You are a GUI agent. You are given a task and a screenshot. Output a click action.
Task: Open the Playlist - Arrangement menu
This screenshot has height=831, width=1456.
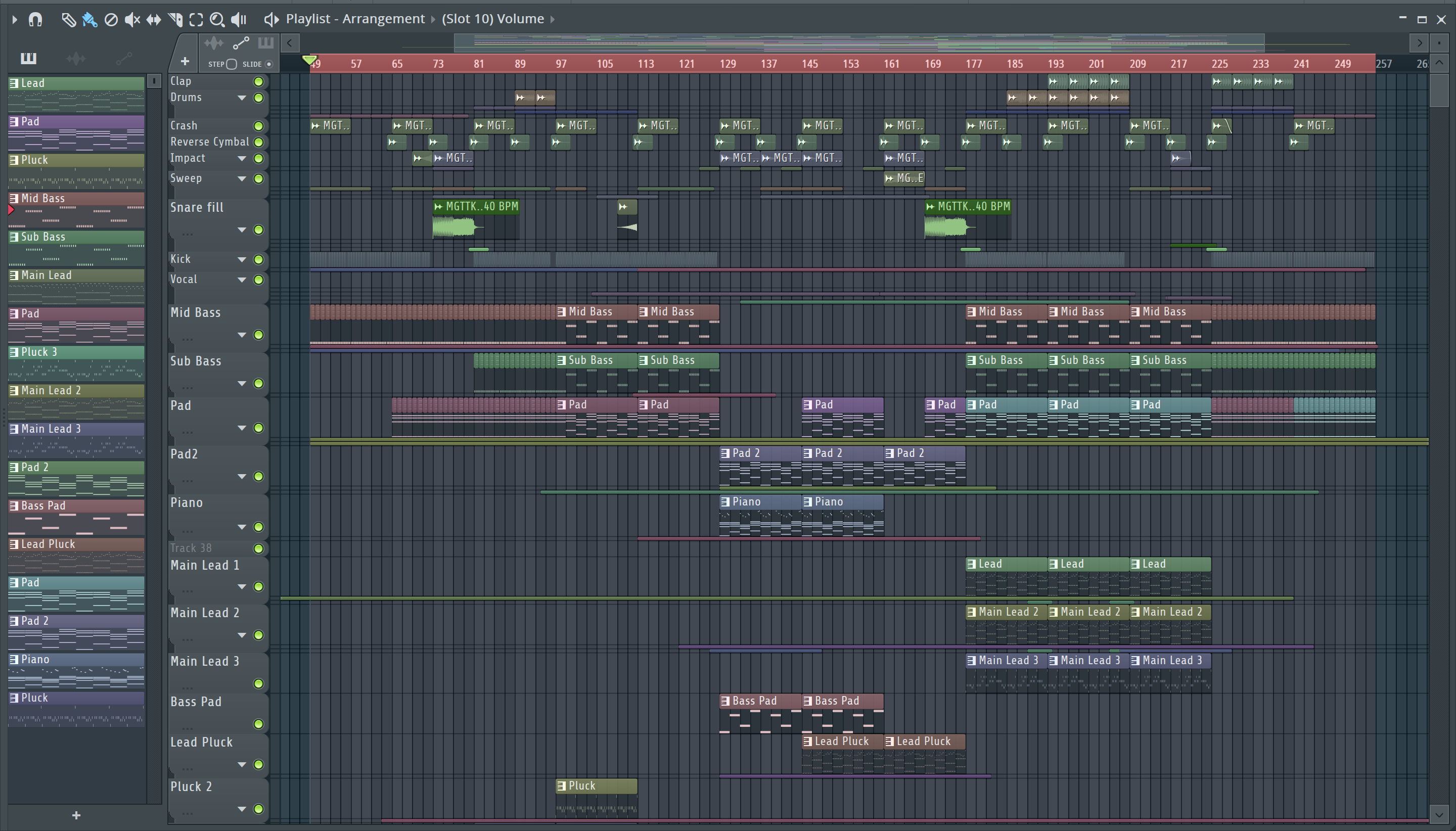pyautogui.click(x=355, y=19)
